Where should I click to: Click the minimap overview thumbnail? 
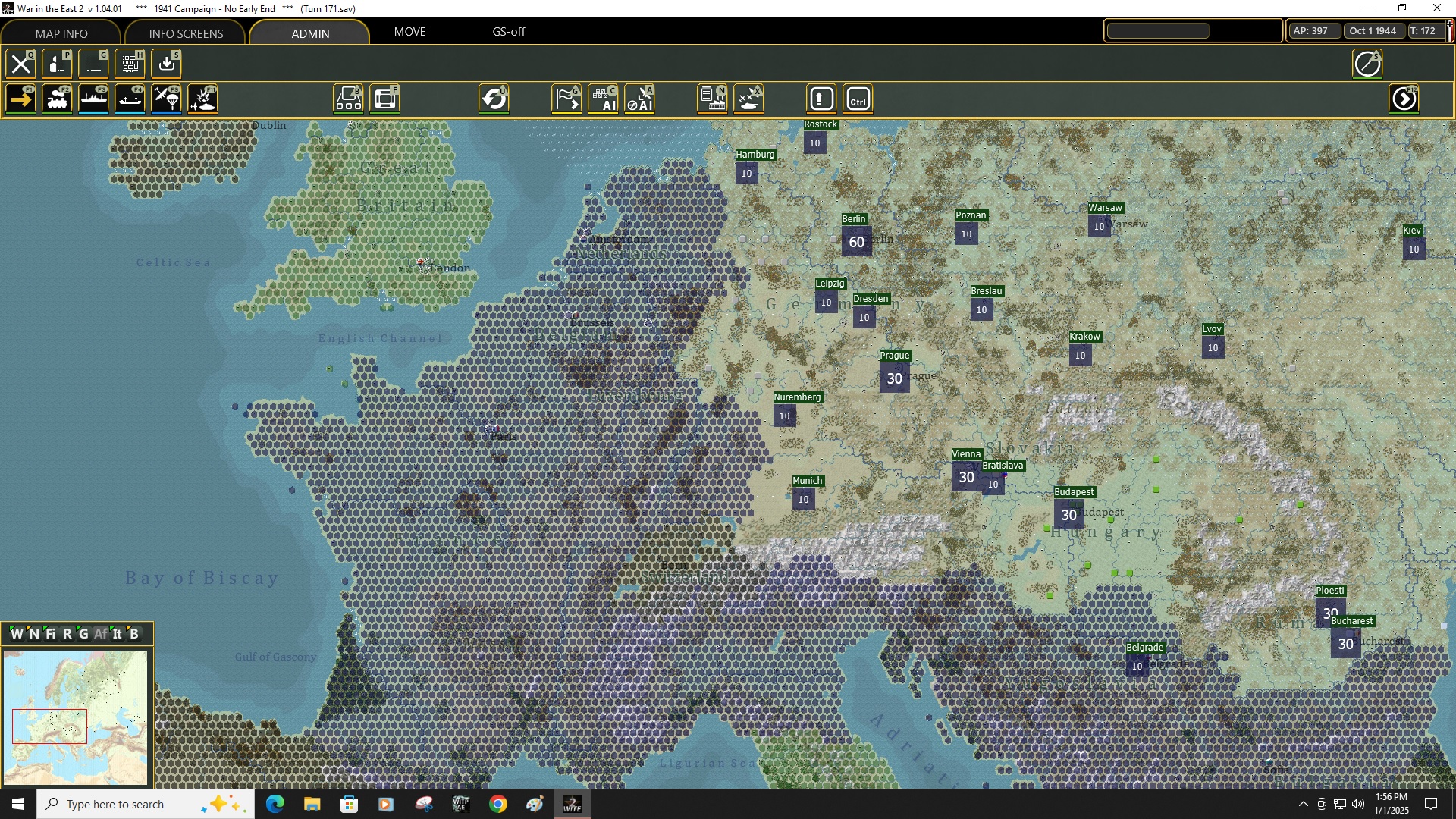coord(76,717)
